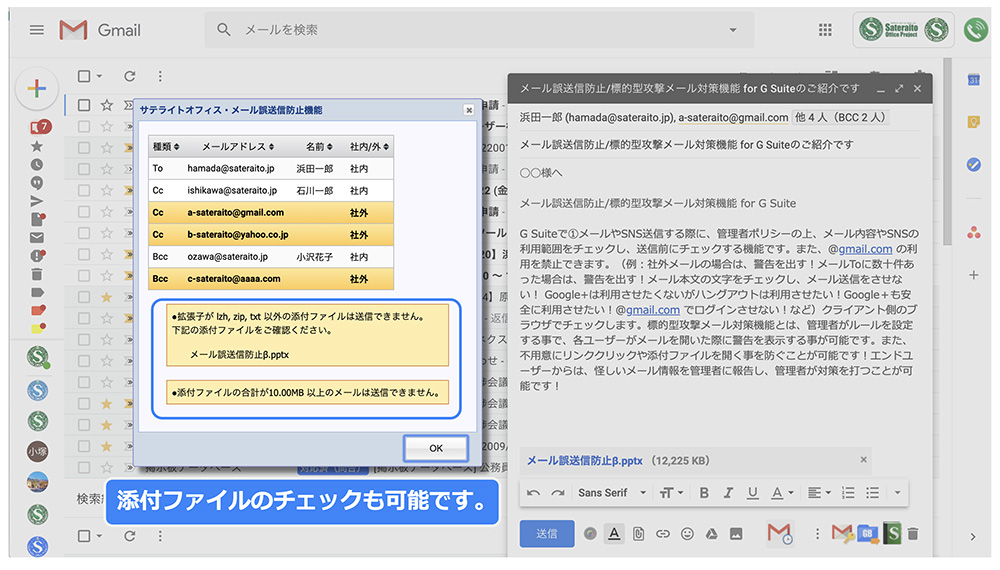Insert a file from Google Drive
The width and height of the screenshot is (1000, 570).
(x=712, y=534)
